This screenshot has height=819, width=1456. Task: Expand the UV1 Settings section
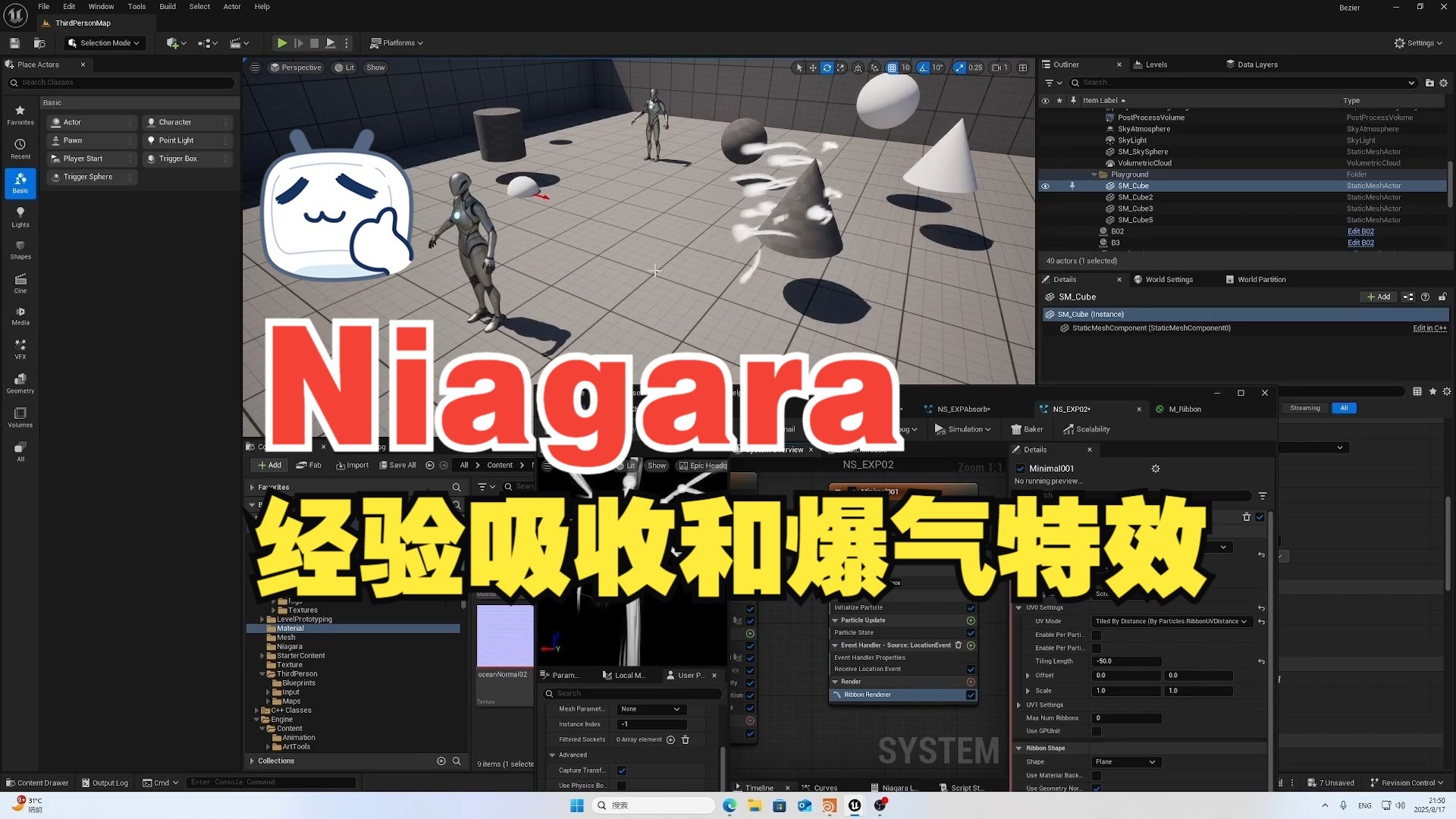tap(1019, 705)
